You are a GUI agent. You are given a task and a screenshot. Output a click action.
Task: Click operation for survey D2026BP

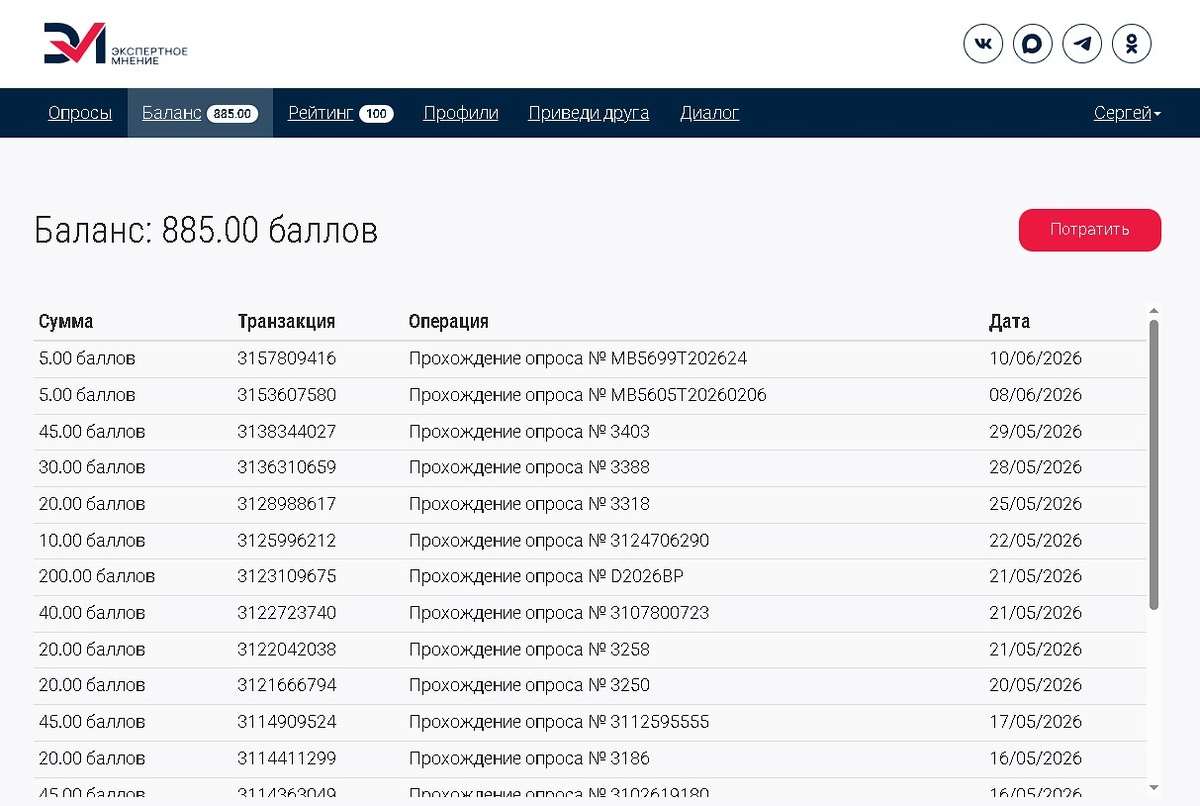tap(546, 576)
